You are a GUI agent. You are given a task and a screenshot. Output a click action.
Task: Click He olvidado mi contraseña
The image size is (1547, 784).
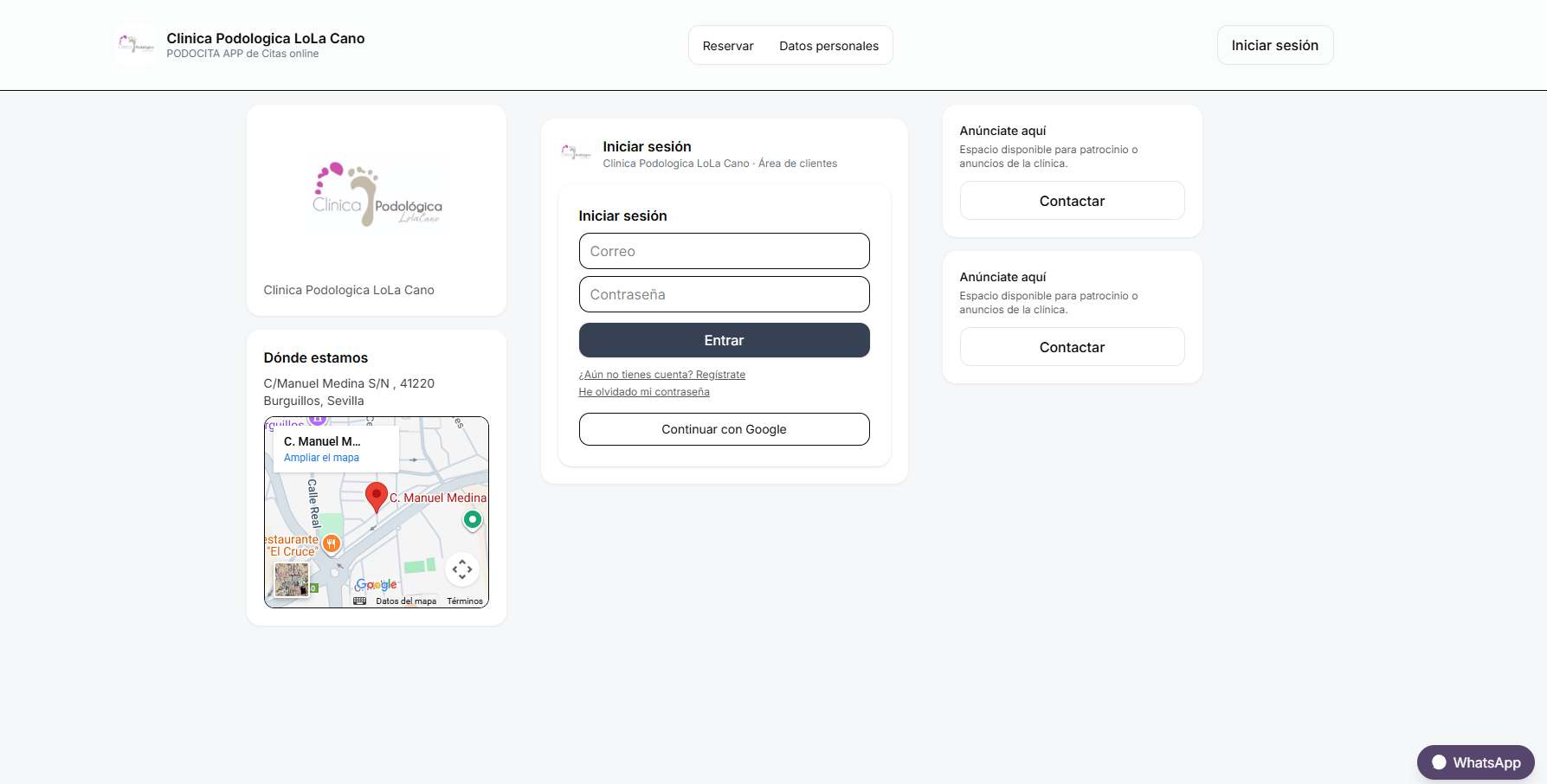[x=644, y=391]
